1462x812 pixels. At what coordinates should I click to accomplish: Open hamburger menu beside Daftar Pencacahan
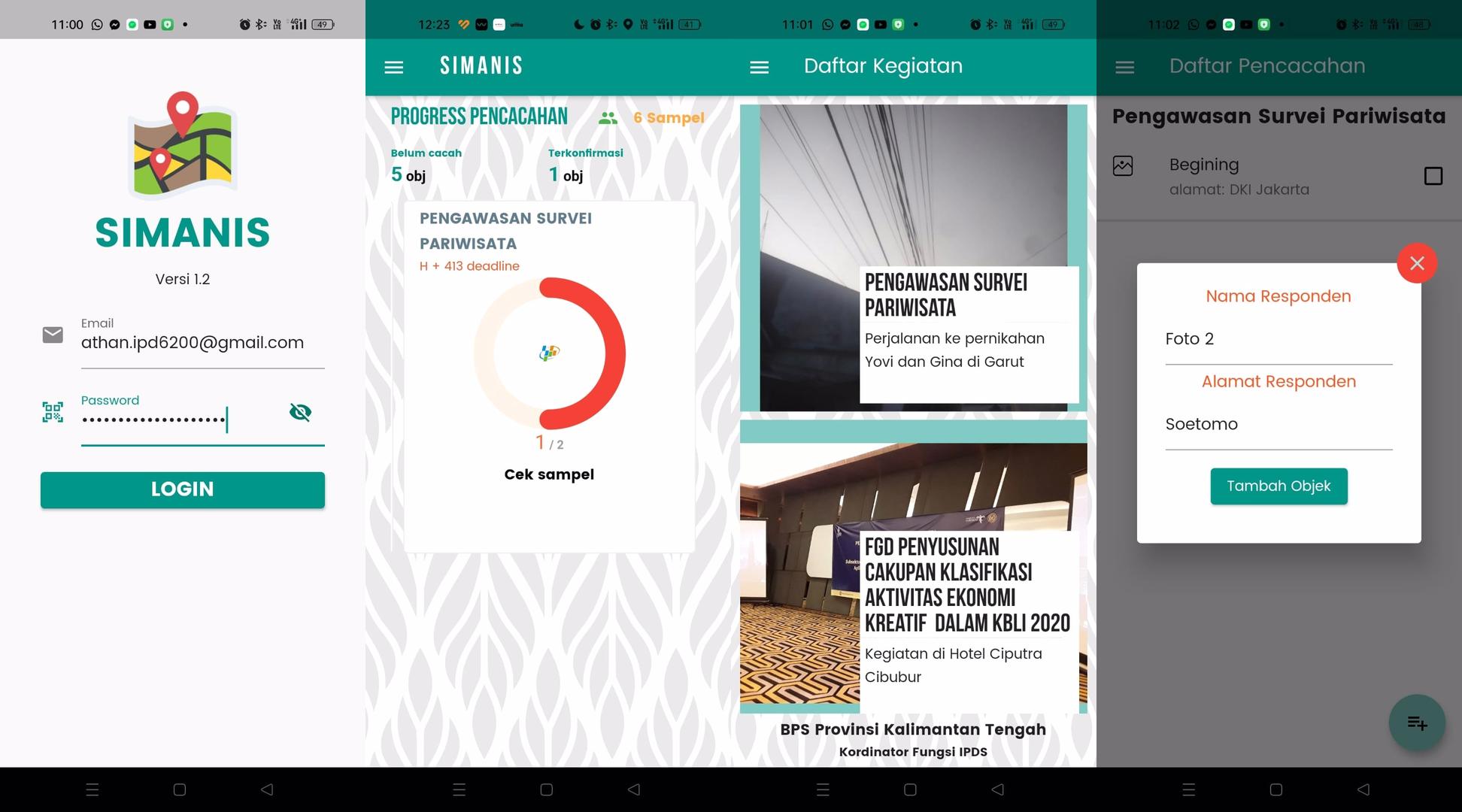pos(1124,67)
